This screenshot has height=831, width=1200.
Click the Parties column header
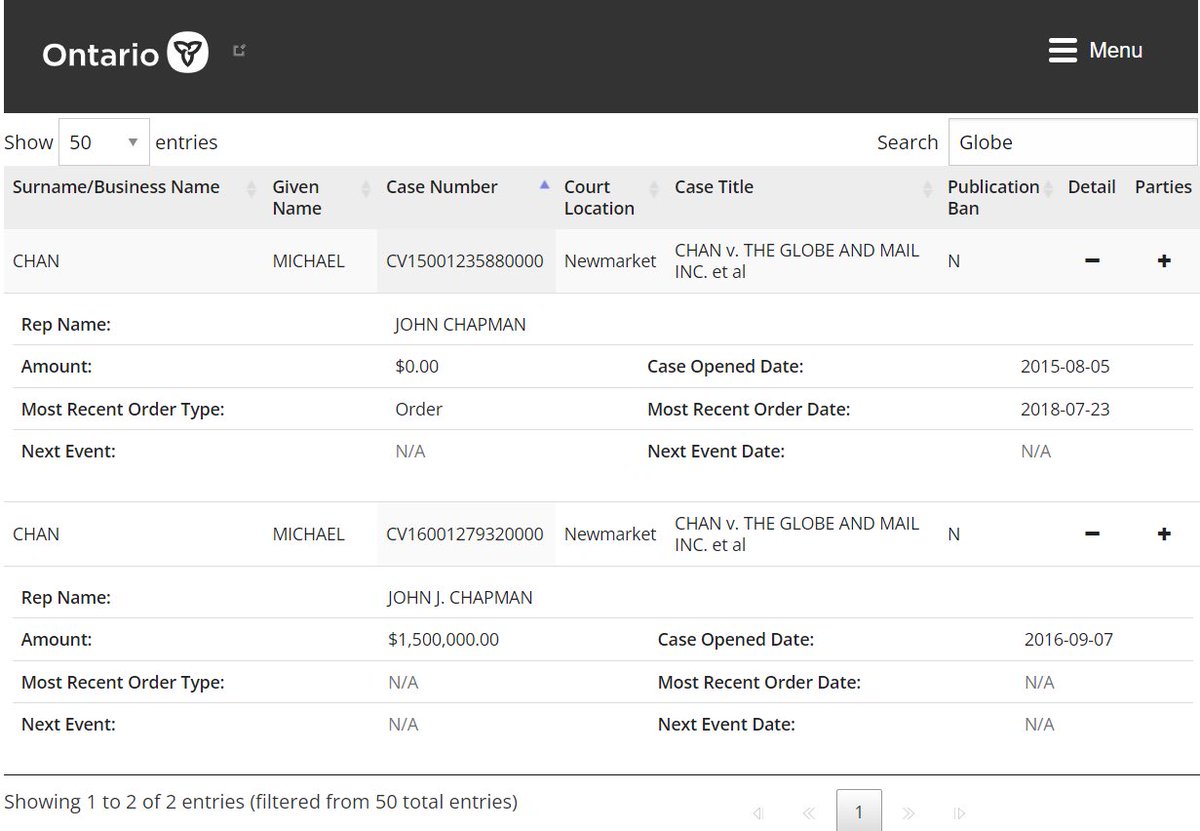point(1163,187)
